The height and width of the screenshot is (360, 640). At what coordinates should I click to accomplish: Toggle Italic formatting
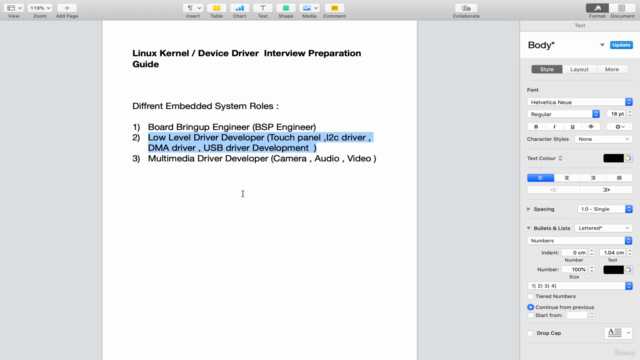pyautogui.click(x=554, y=127)
